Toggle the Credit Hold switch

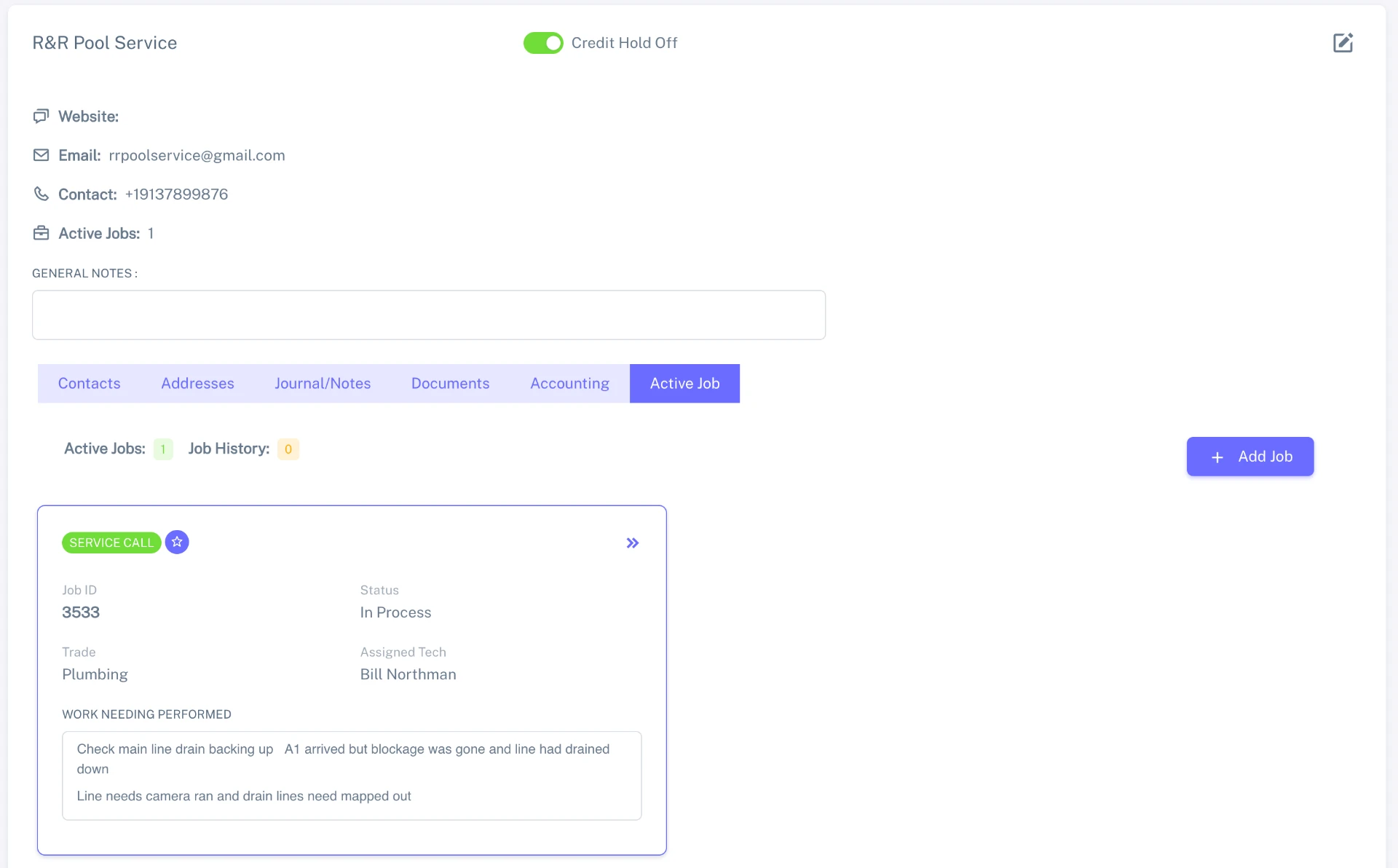point(543,43)
